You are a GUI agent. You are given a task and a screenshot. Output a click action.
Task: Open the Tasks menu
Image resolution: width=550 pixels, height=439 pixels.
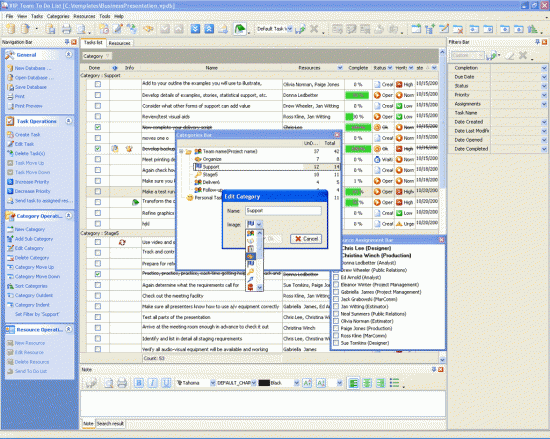click(37, 16)
